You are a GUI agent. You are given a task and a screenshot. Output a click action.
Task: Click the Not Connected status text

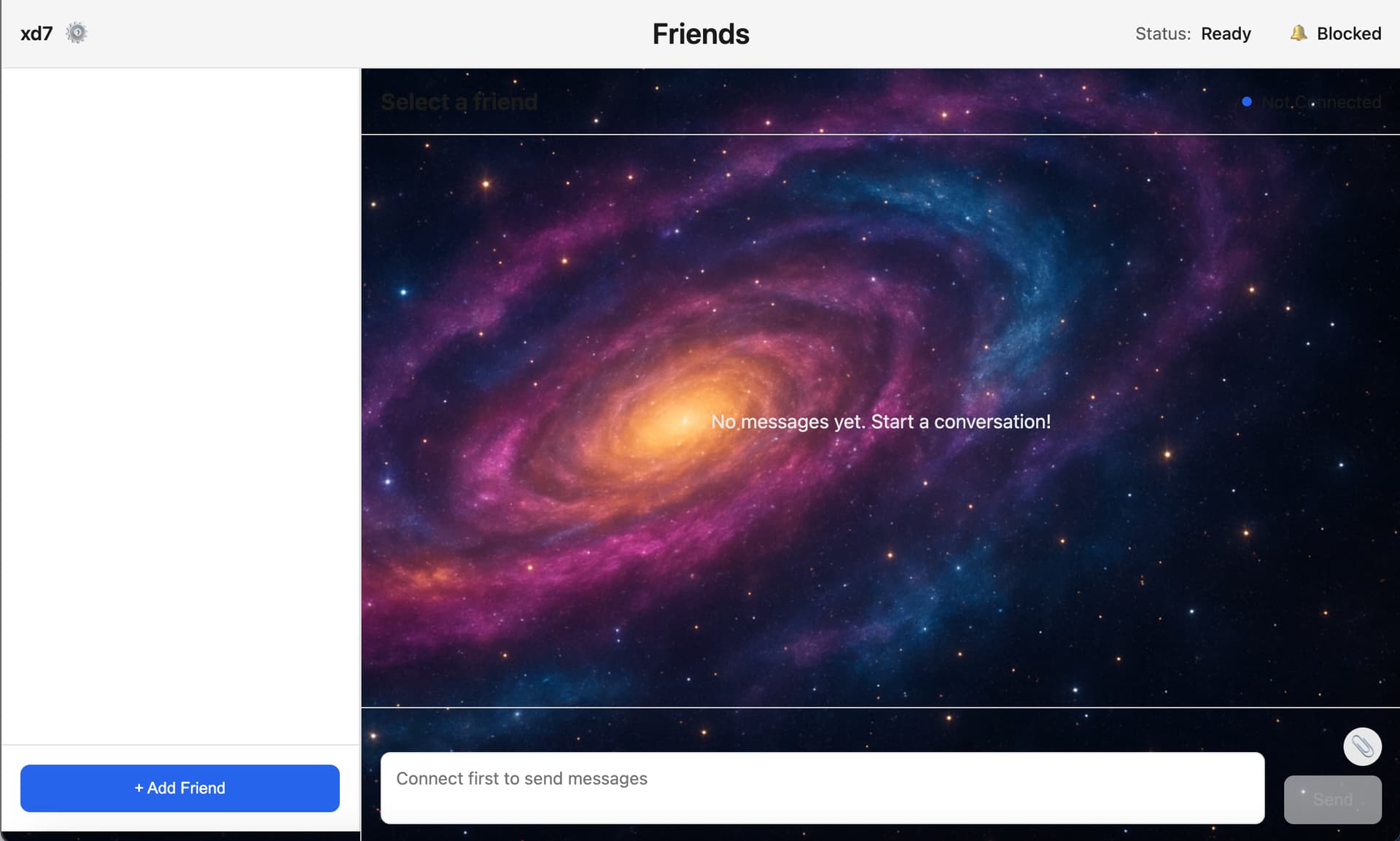(1321, 102)
